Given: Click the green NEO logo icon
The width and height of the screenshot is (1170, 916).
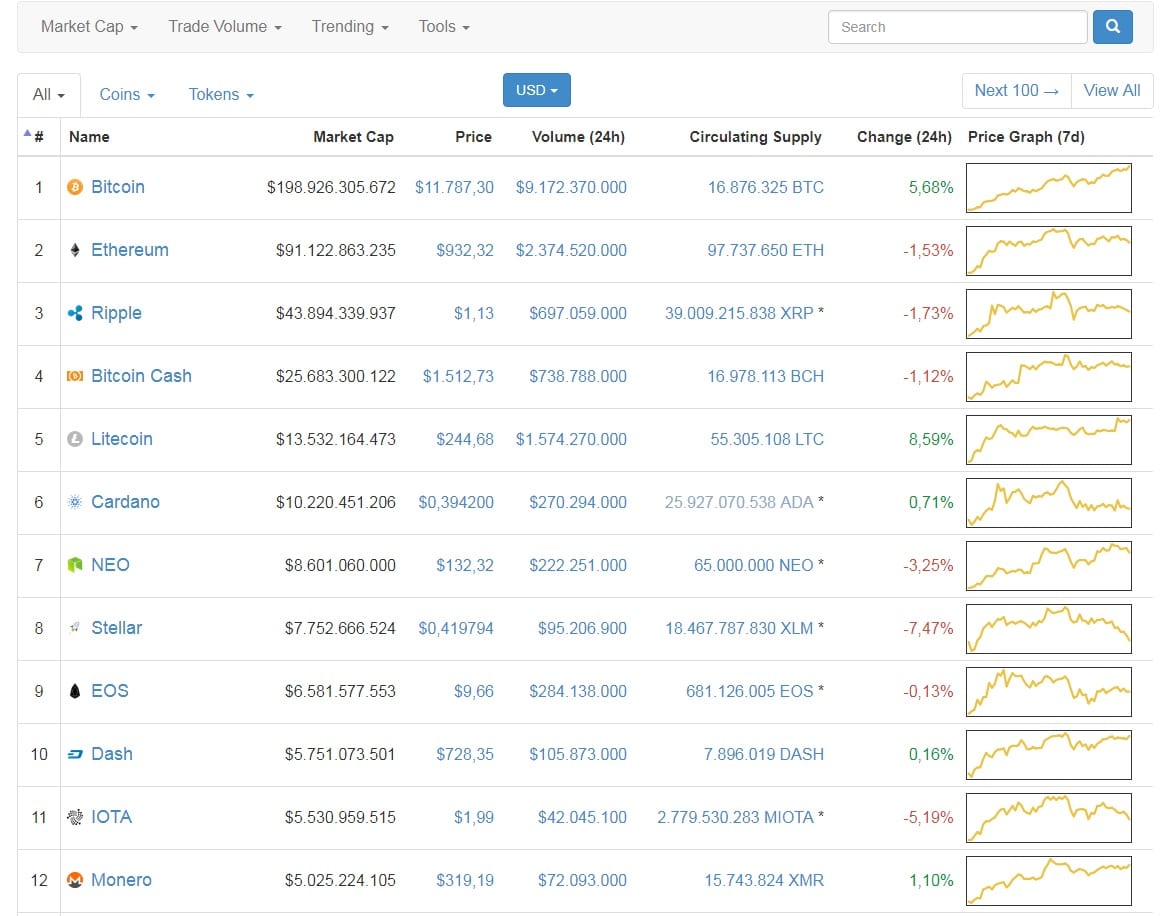Looking at the screenshot, I should (75, 565).
